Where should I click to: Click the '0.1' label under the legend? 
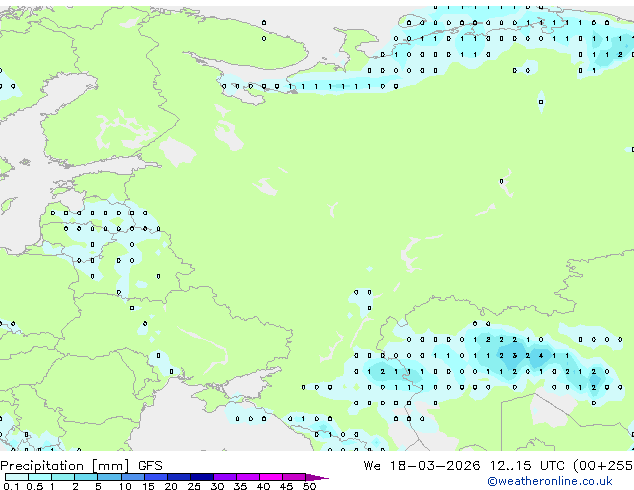tap(11, 486)
